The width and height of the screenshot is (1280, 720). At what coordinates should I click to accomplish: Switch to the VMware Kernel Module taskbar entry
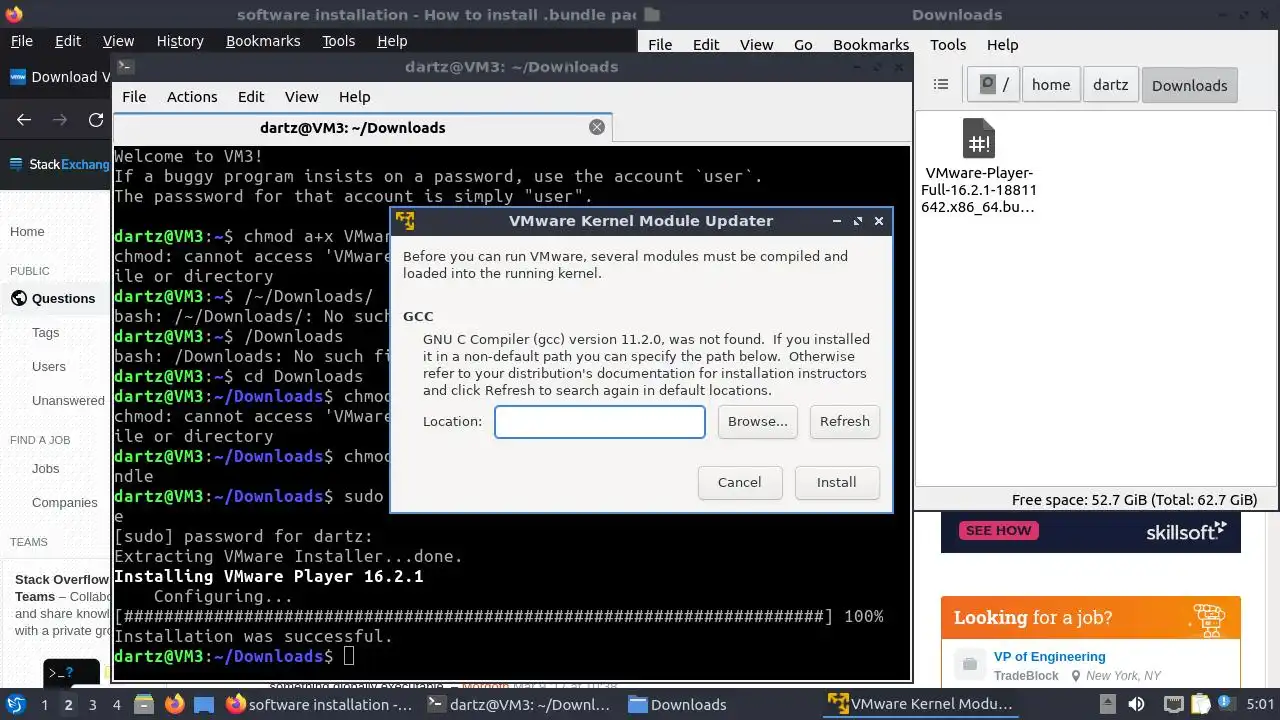(x=921, y=704)
